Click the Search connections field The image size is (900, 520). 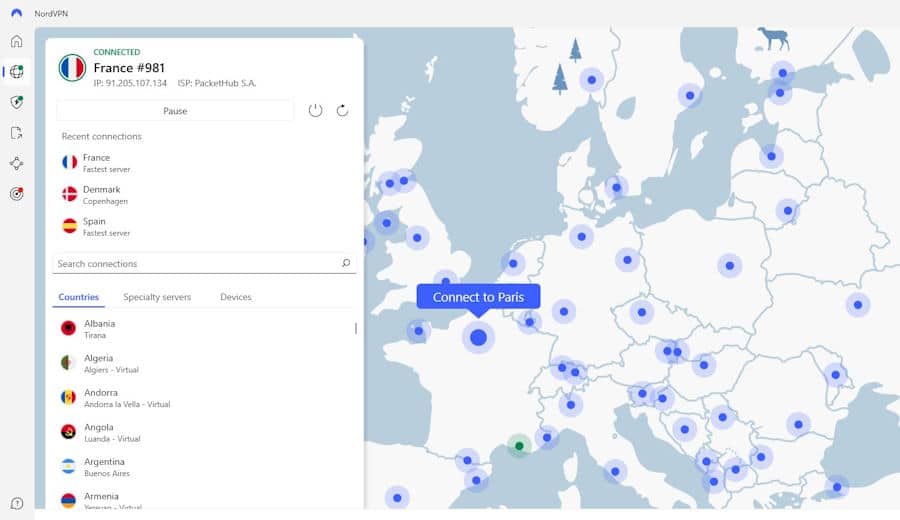[x=204, y=263]
